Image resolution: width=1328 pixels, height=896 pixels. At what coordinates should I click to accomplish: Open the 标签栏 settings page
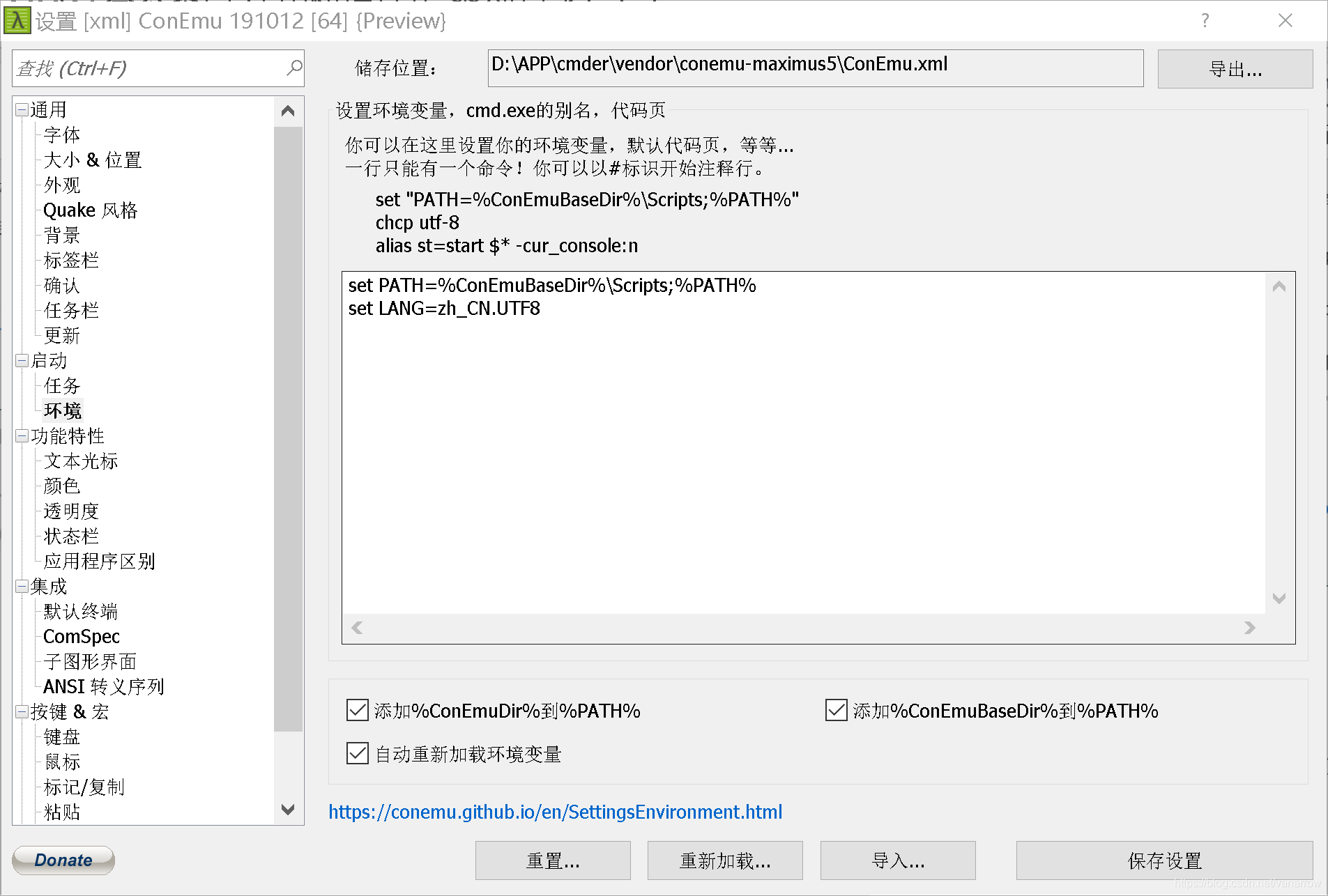point(71,261)
